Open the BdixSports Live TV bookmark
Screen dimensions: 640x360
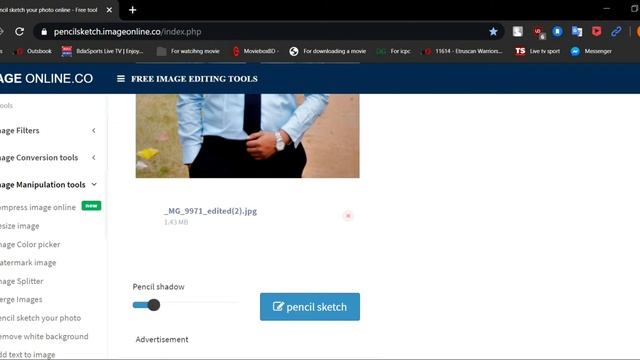click(x=102, y=51)
